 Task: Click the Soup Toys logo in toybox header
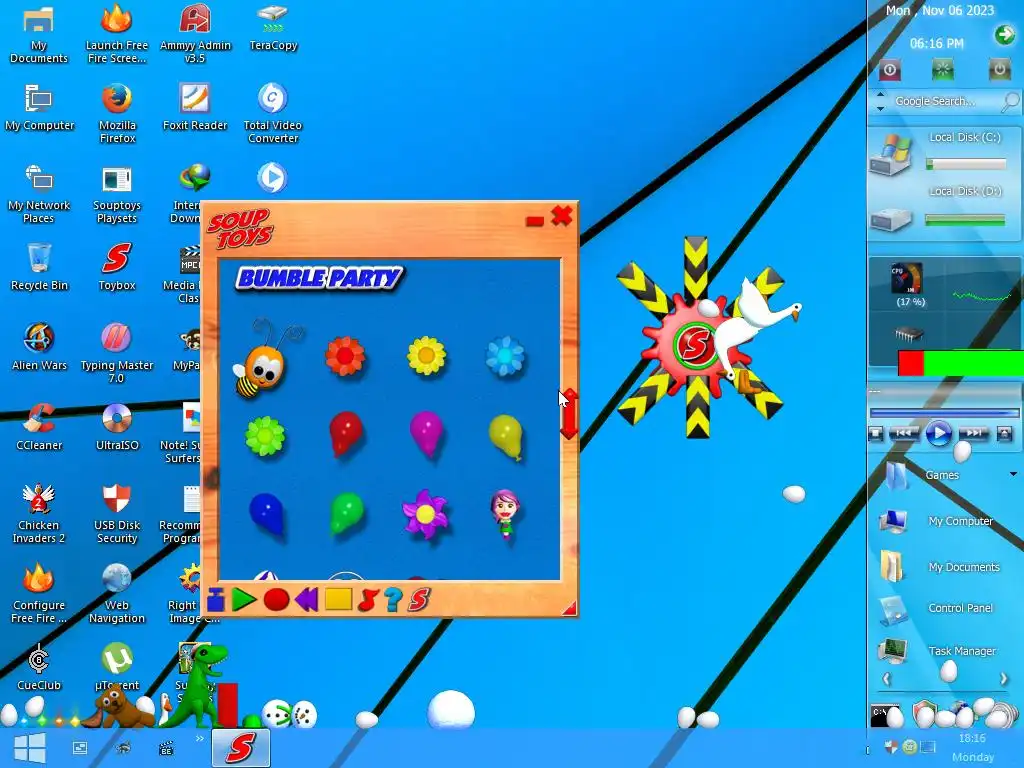pyautogui.click(x=240, y=228)
